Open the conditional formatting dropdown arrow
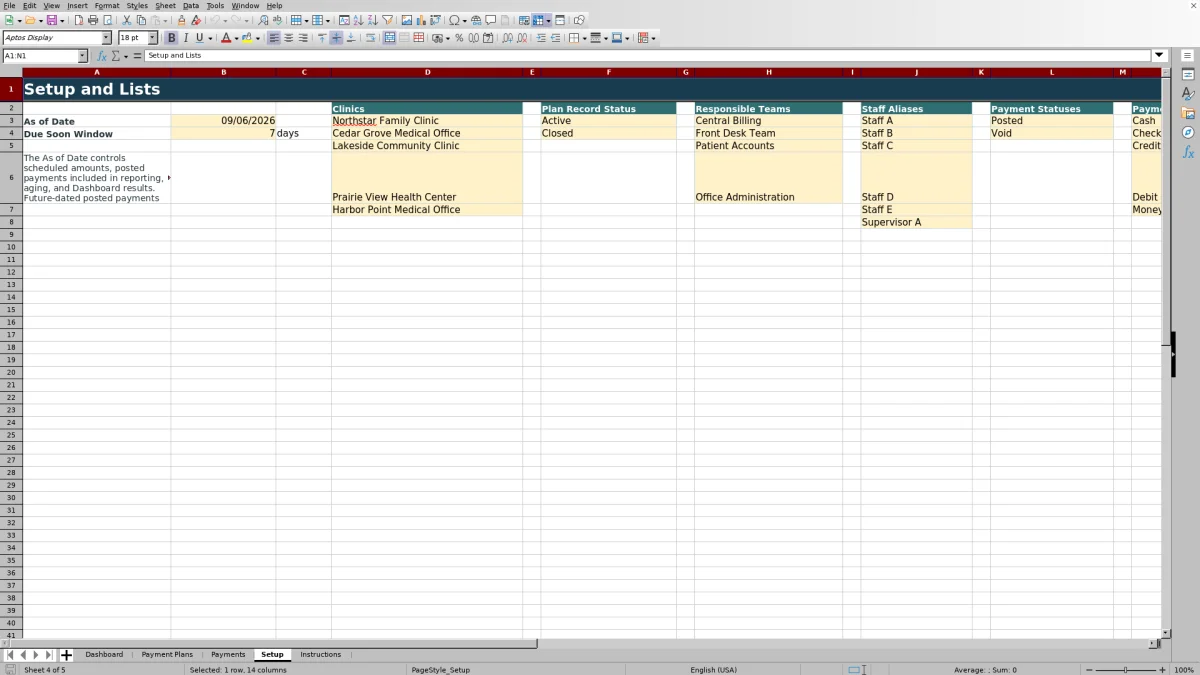The height and width of the screenshot is (675, 1200). 653,38
